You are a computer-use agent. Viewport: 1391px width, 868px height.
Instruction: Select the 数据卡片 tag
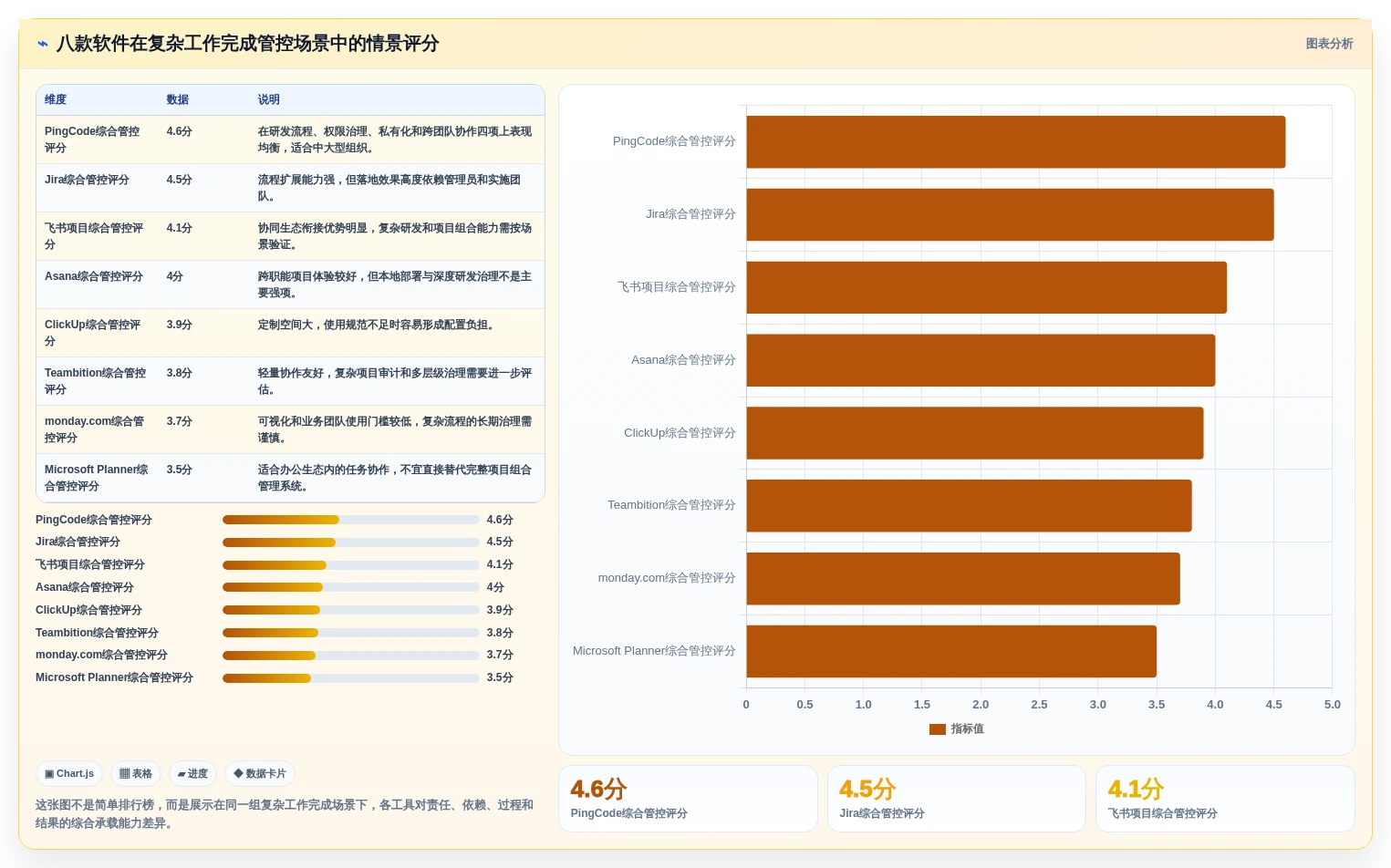tap(260, 774)
